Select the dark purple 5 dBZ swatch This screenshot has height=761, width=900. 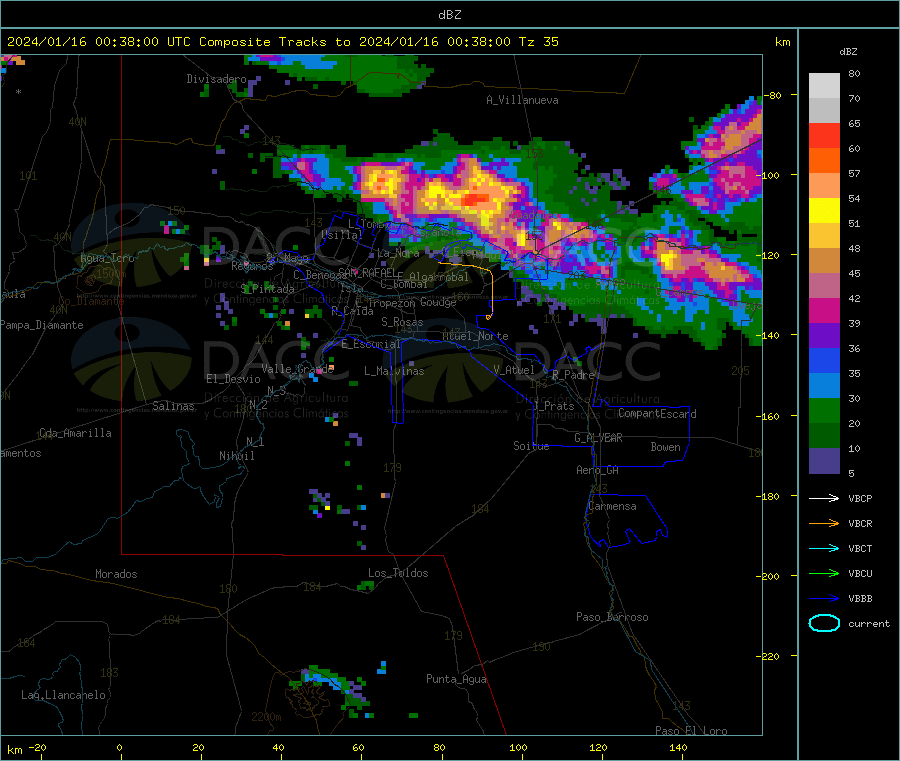tap(824, 461)
